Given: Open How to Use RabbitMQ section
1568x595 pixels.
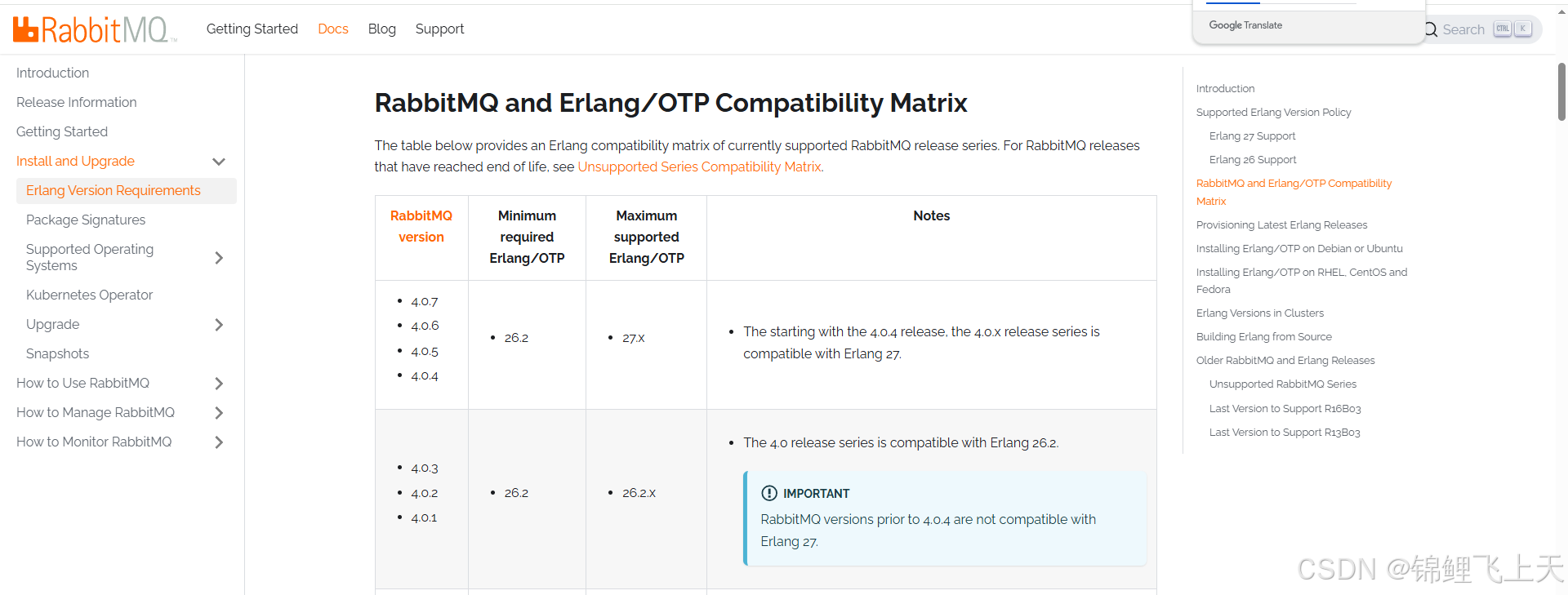Looking at the screenshot, I should 82,383.
